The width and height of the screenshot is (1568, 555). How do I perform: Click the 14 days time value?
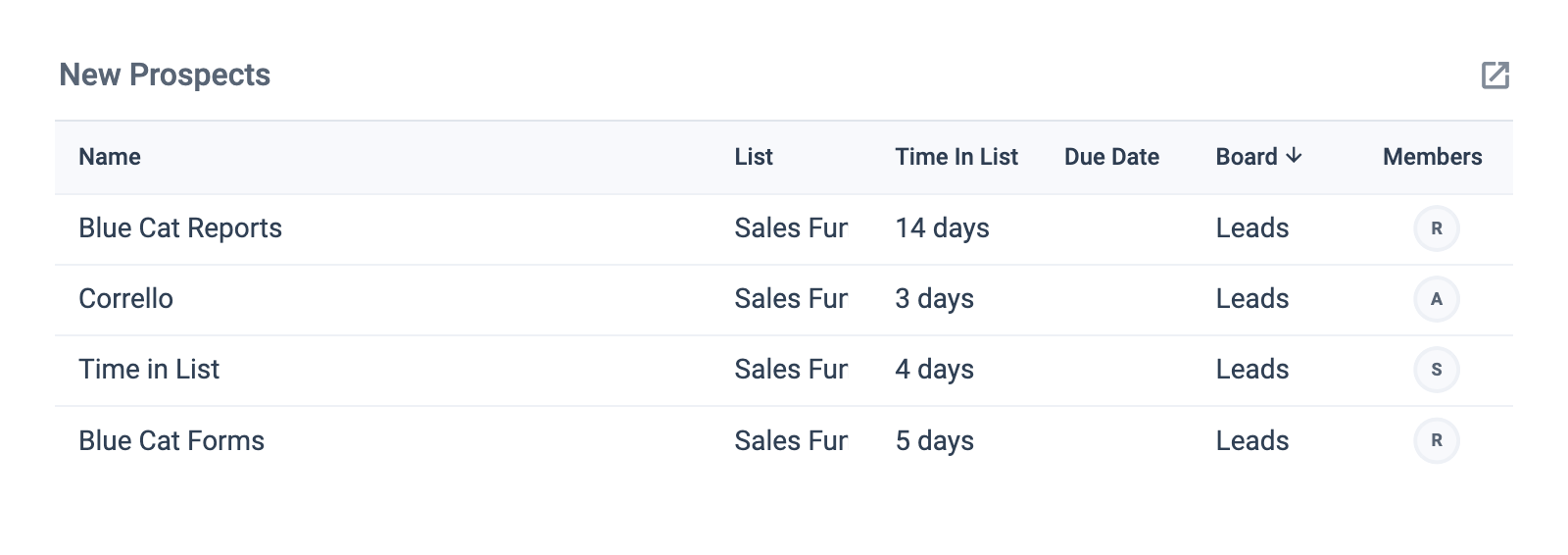coord(942,228)
